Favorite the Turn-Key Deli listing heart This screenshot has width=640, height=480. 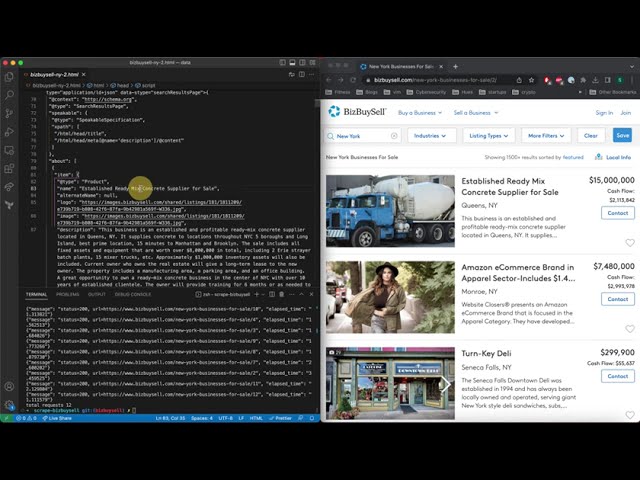pos(630,415)
